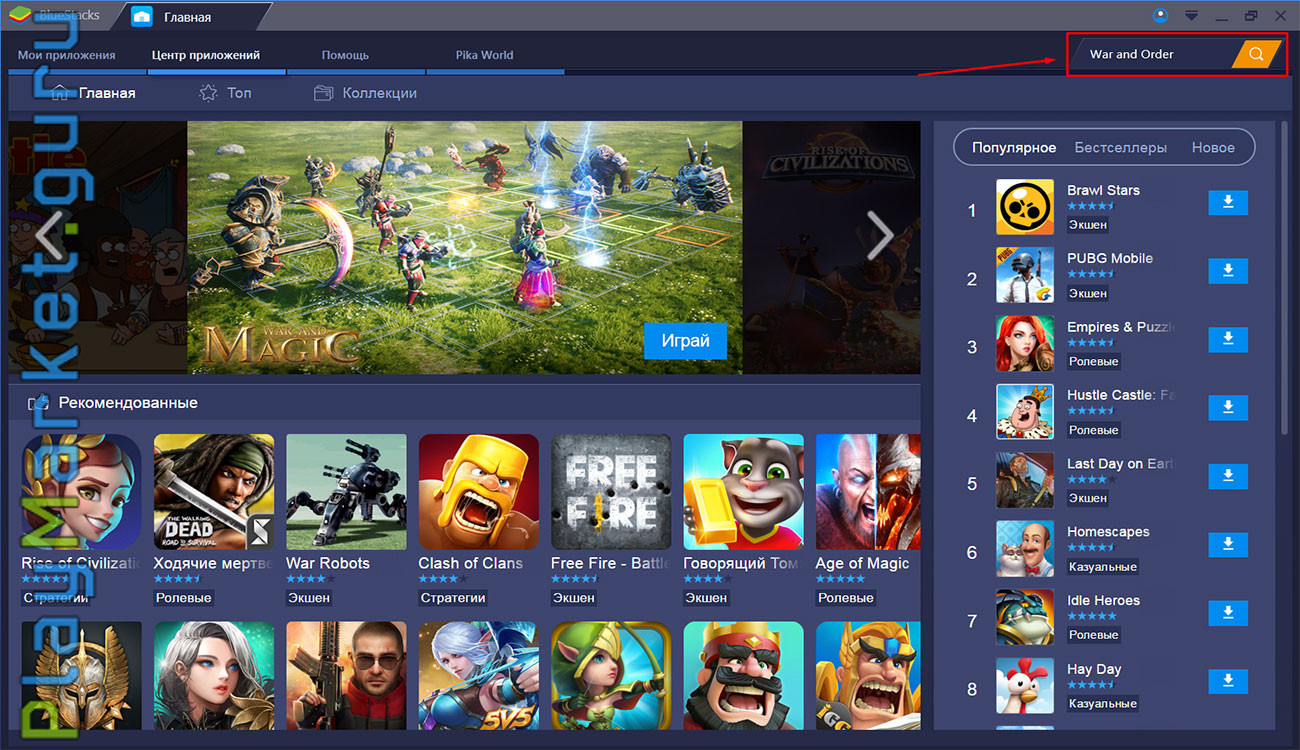The width and height of the screenshot is (1300, 750).
Task: Show the previous banner with left arrow
Action: pyautogui.click(x=49, y=236)
